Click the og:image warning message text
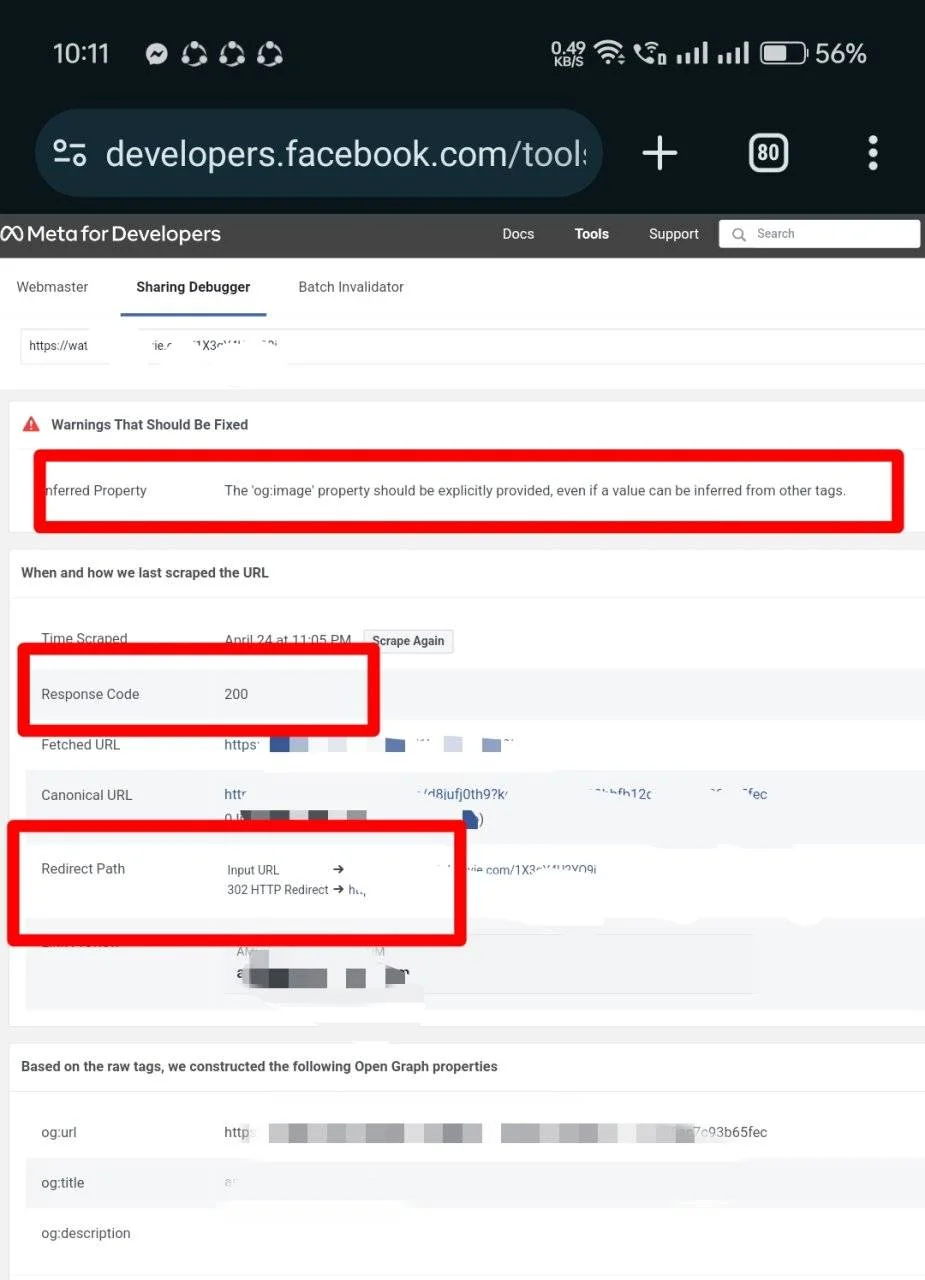Viewport: 925px width, 1280px height. click(x=535, y=490)
